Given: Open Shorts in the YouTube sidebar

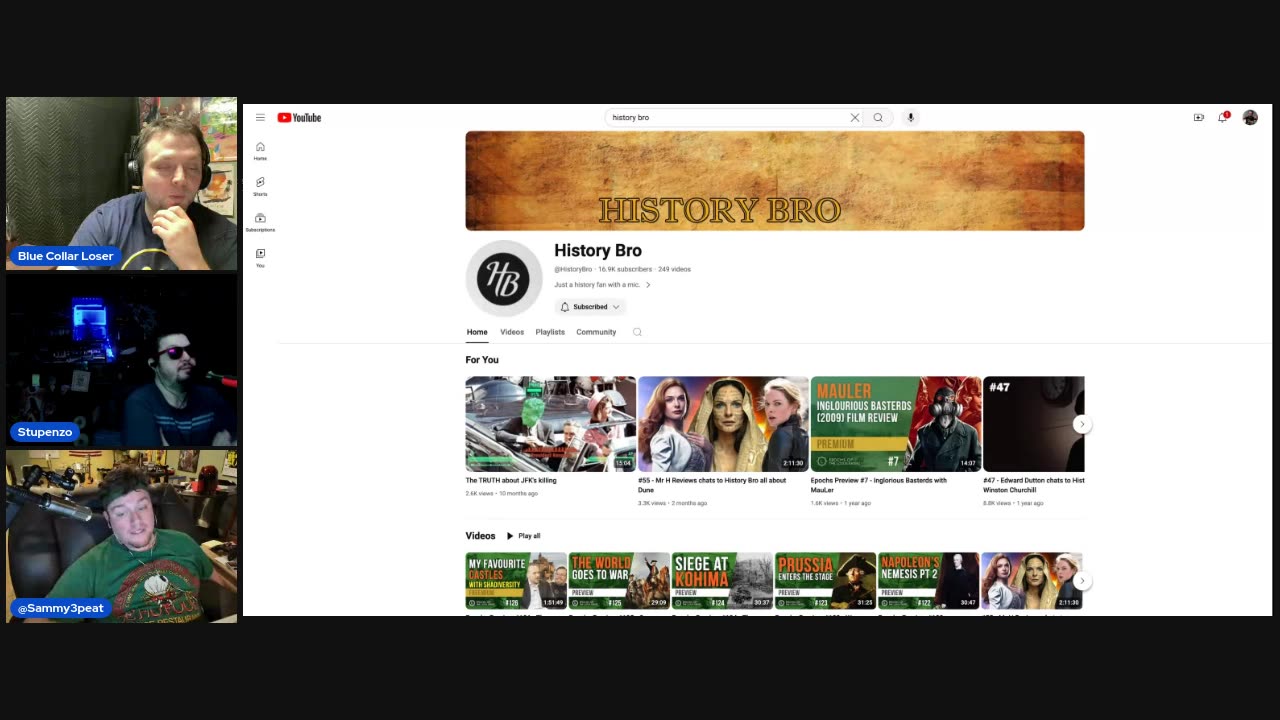Looking at the screenshot, I should click(260, 187).
